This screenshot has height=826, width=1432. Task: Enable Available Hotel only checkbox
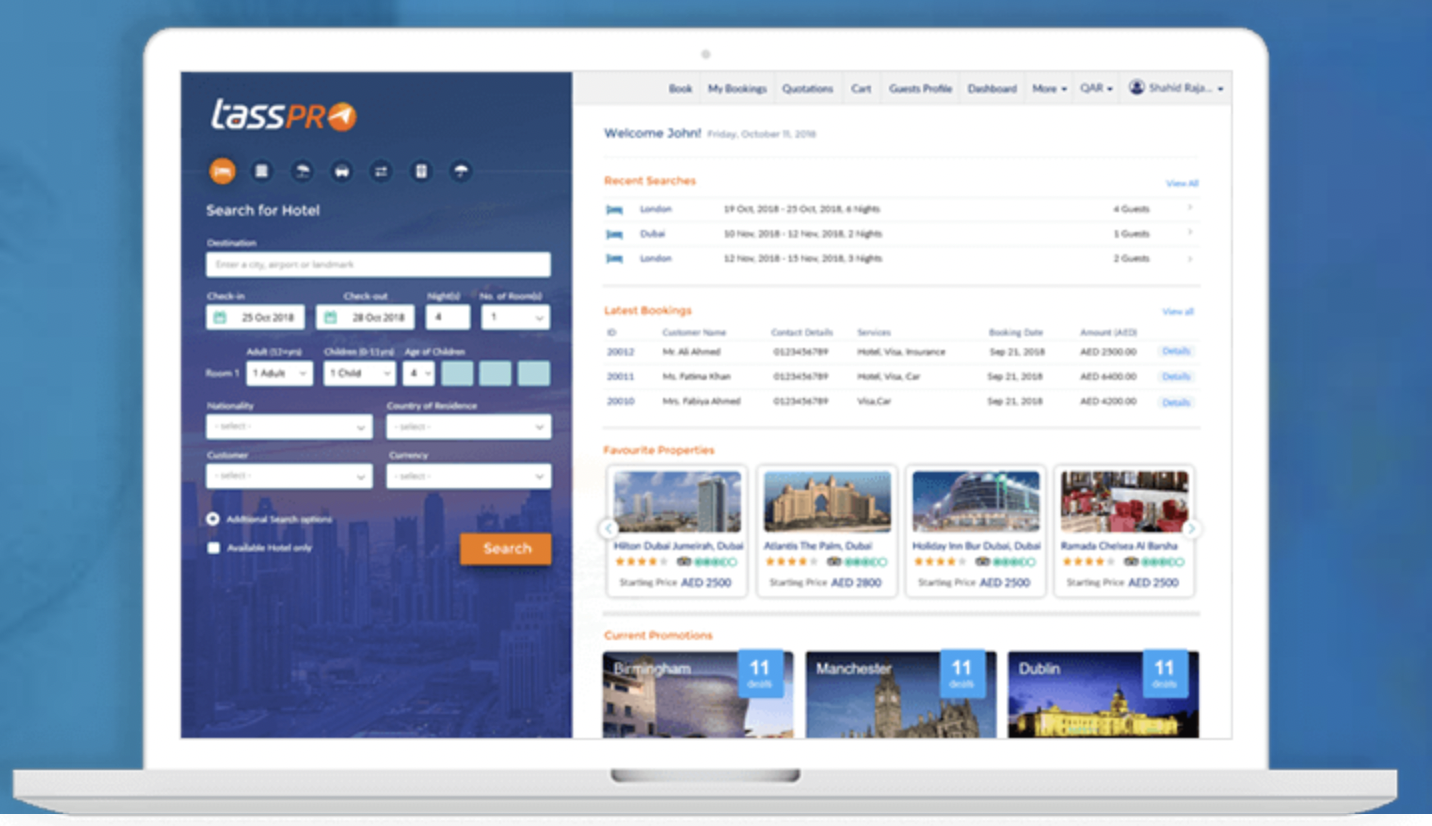click(213, 548)
